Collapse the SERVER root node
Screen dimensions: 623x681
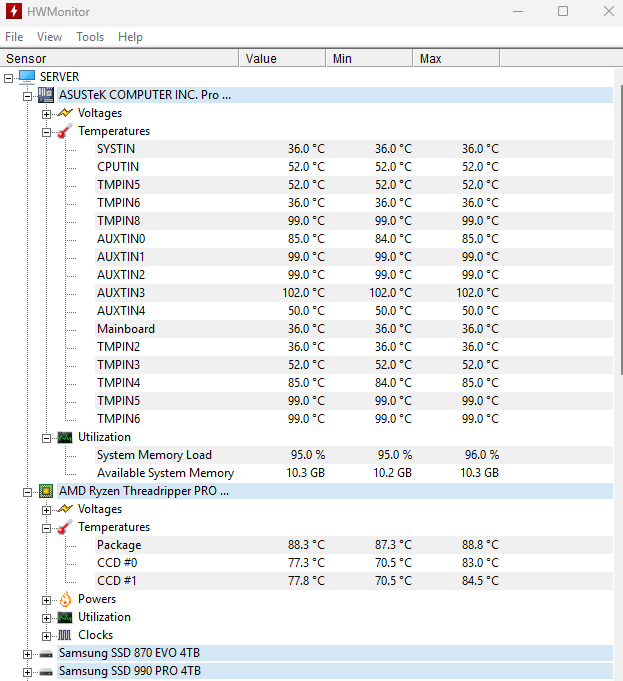coord(8,78)
